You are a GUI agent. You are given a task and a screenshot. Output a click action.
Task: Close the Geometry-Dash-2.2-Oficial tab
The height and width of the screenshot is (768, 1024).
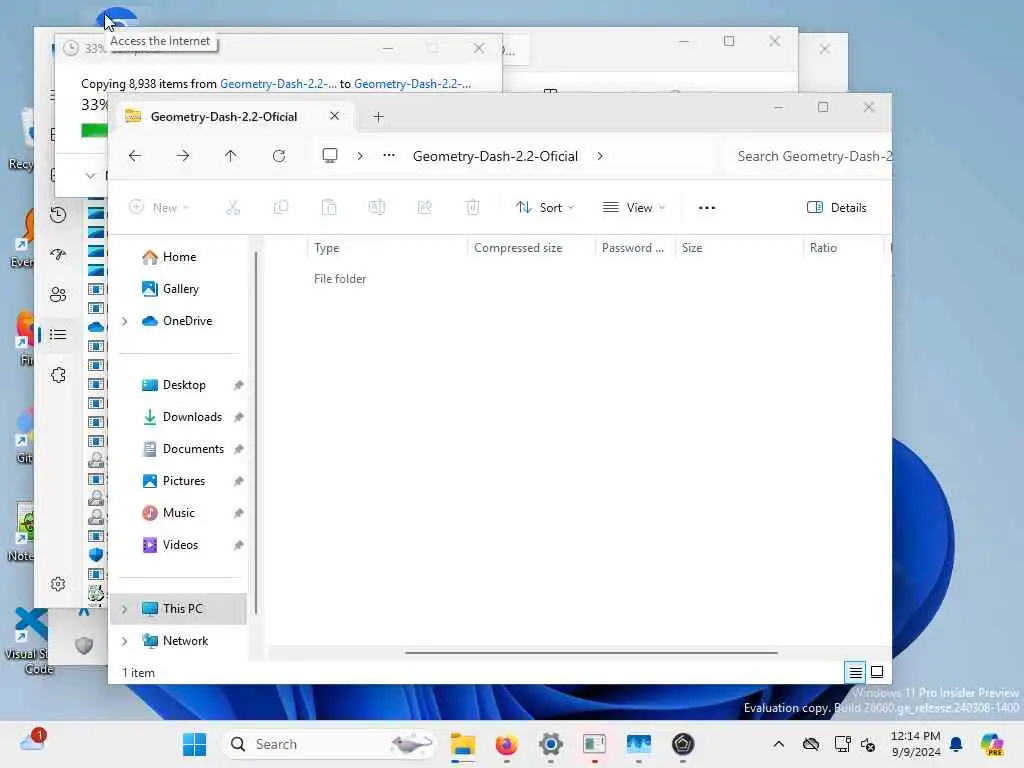(334, 116)
